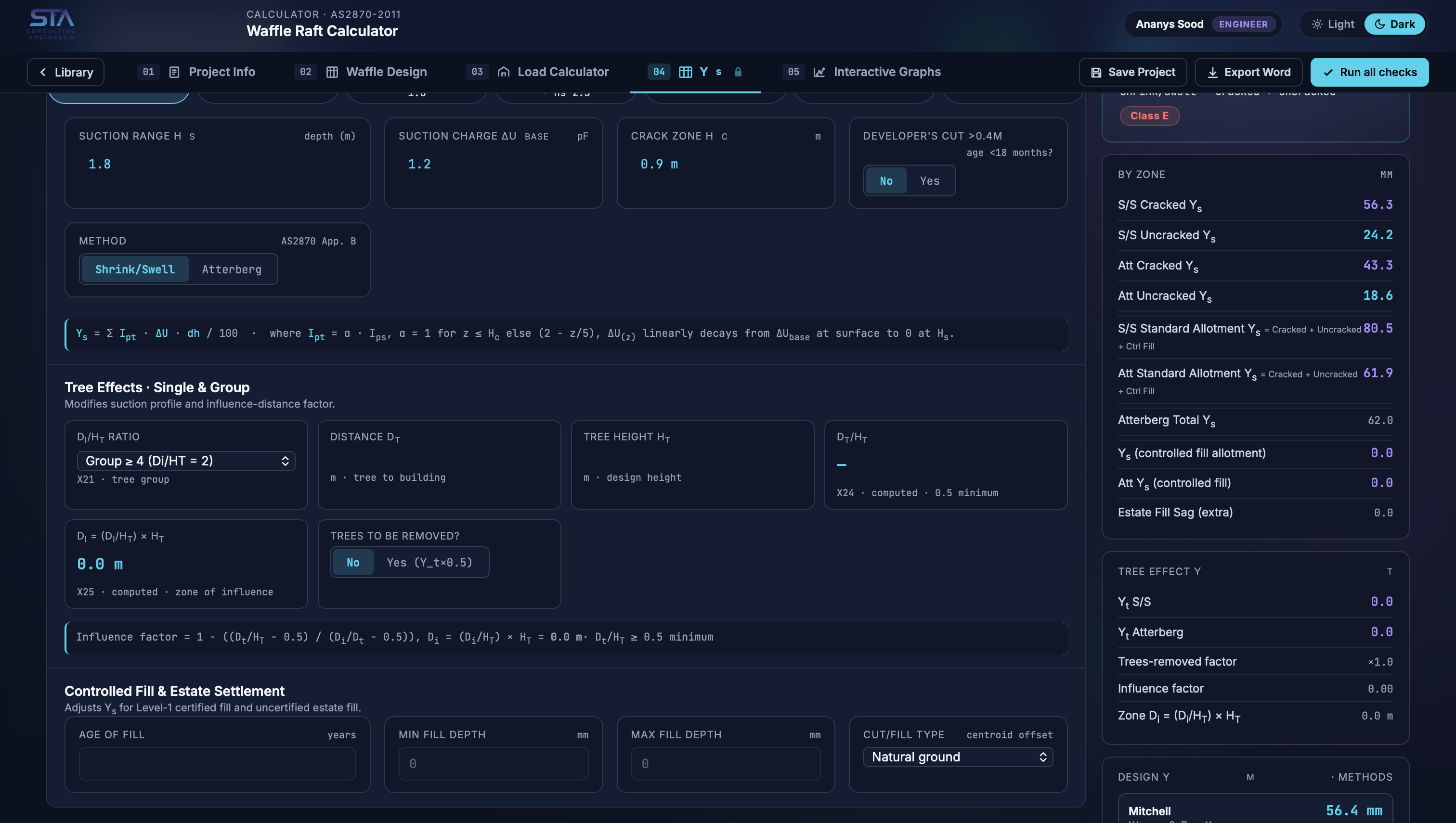Switch to Light theme

point(1333,25)
